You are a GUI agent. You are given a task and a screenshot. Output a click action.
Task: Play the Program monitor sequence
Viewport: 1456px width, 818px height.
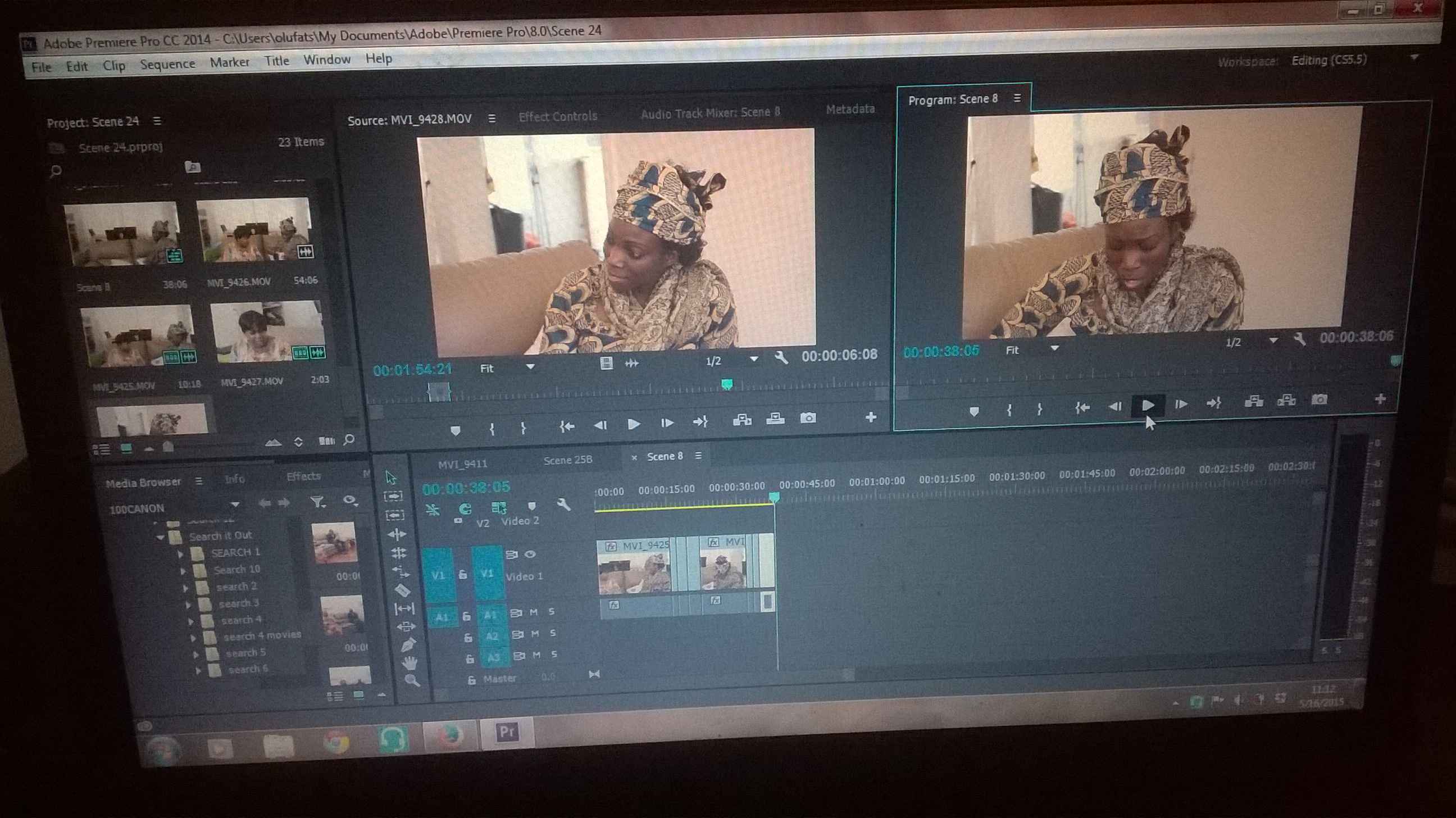tap(1148, 405)
